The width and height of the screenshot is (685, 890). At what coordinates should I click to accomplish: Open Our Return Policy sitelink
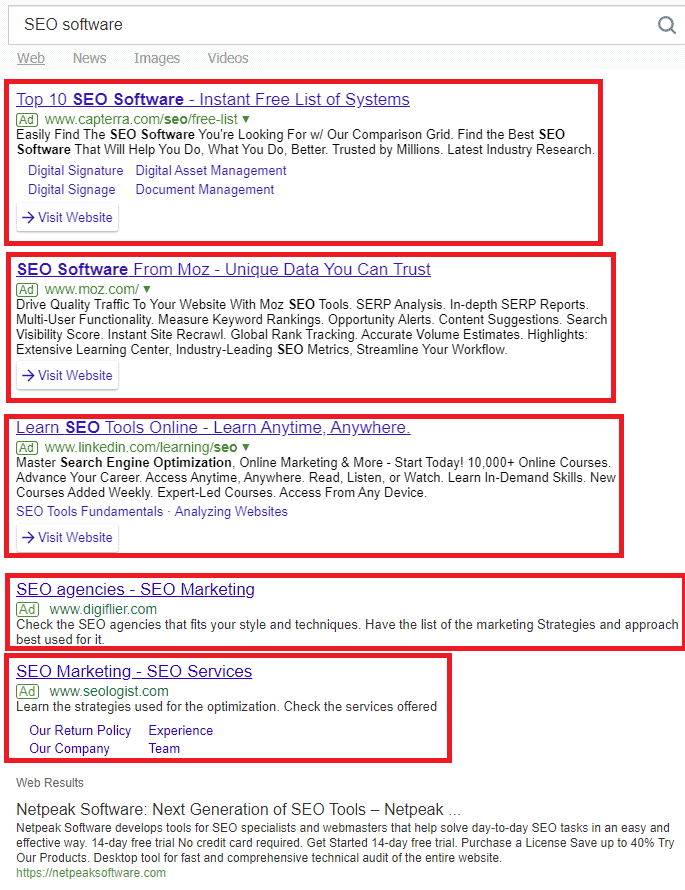coord(80,731)
